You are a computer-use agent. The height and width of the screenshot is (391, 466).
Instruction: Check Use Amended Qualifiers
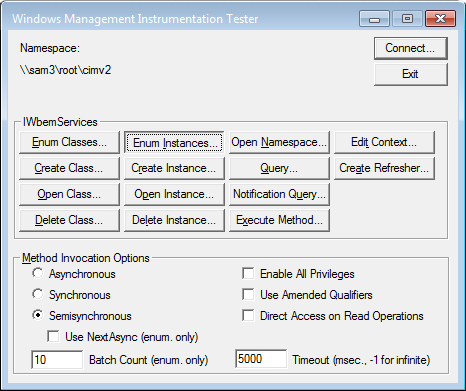coord(248,294)
